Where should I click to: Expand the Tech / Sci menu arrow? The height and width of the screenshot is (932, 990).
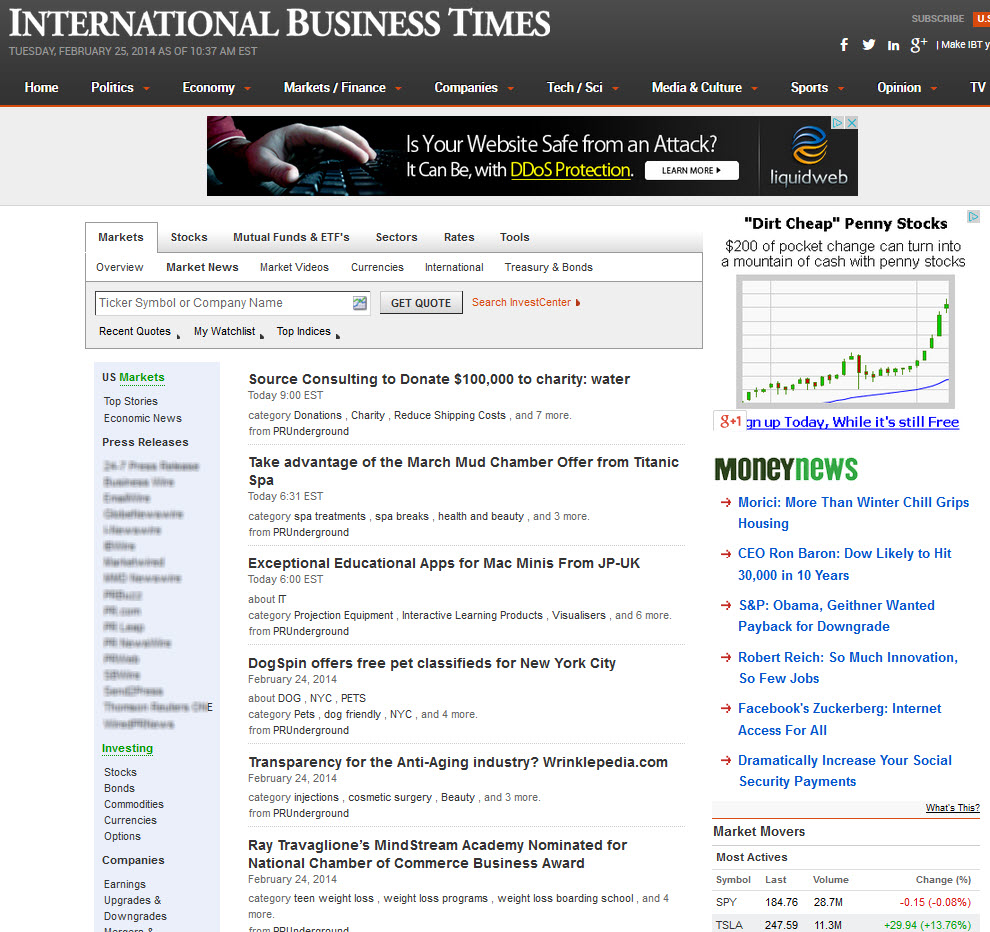616,88
